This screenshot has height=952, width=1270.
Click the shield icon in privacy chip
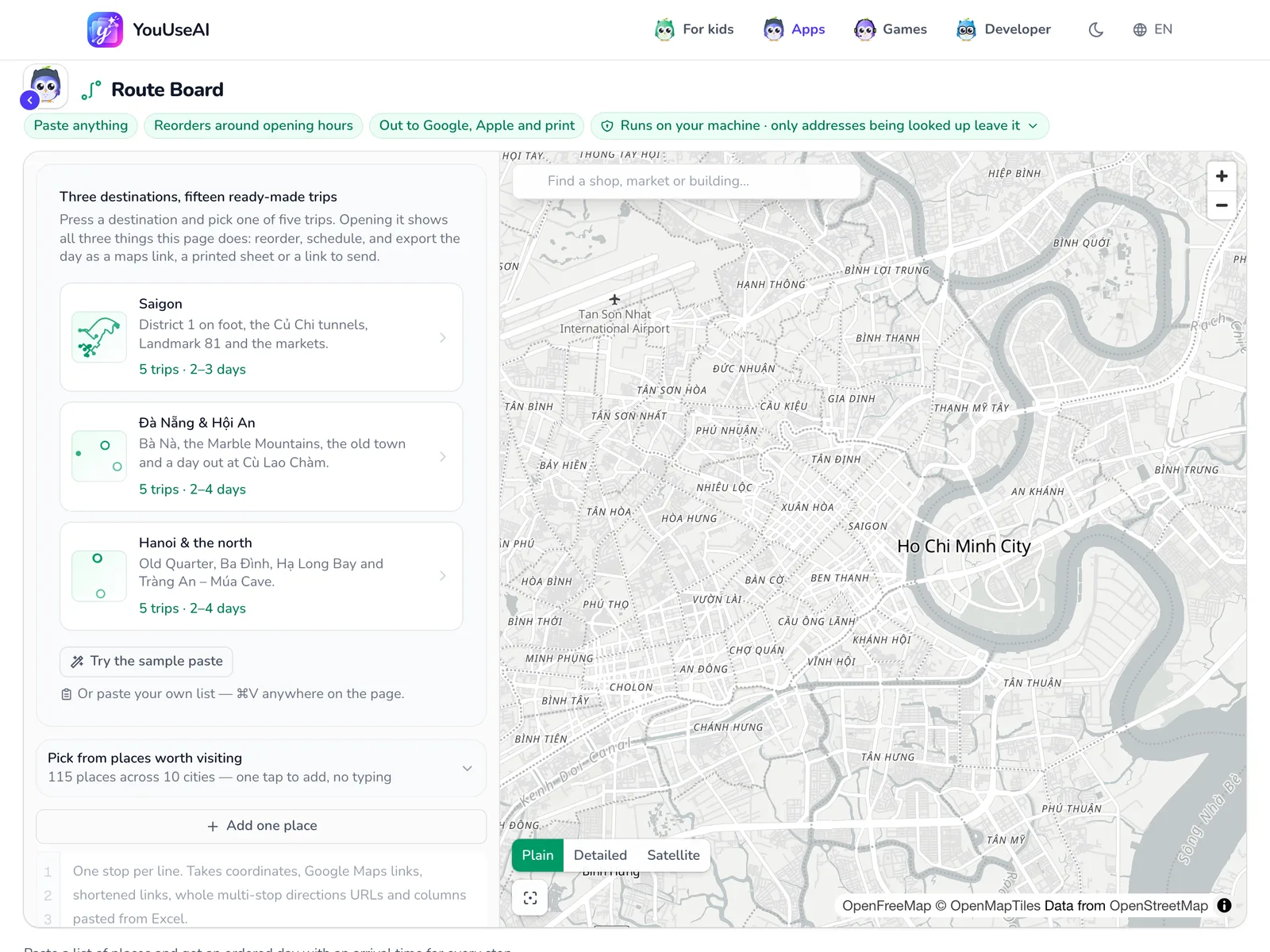point(607,126)
